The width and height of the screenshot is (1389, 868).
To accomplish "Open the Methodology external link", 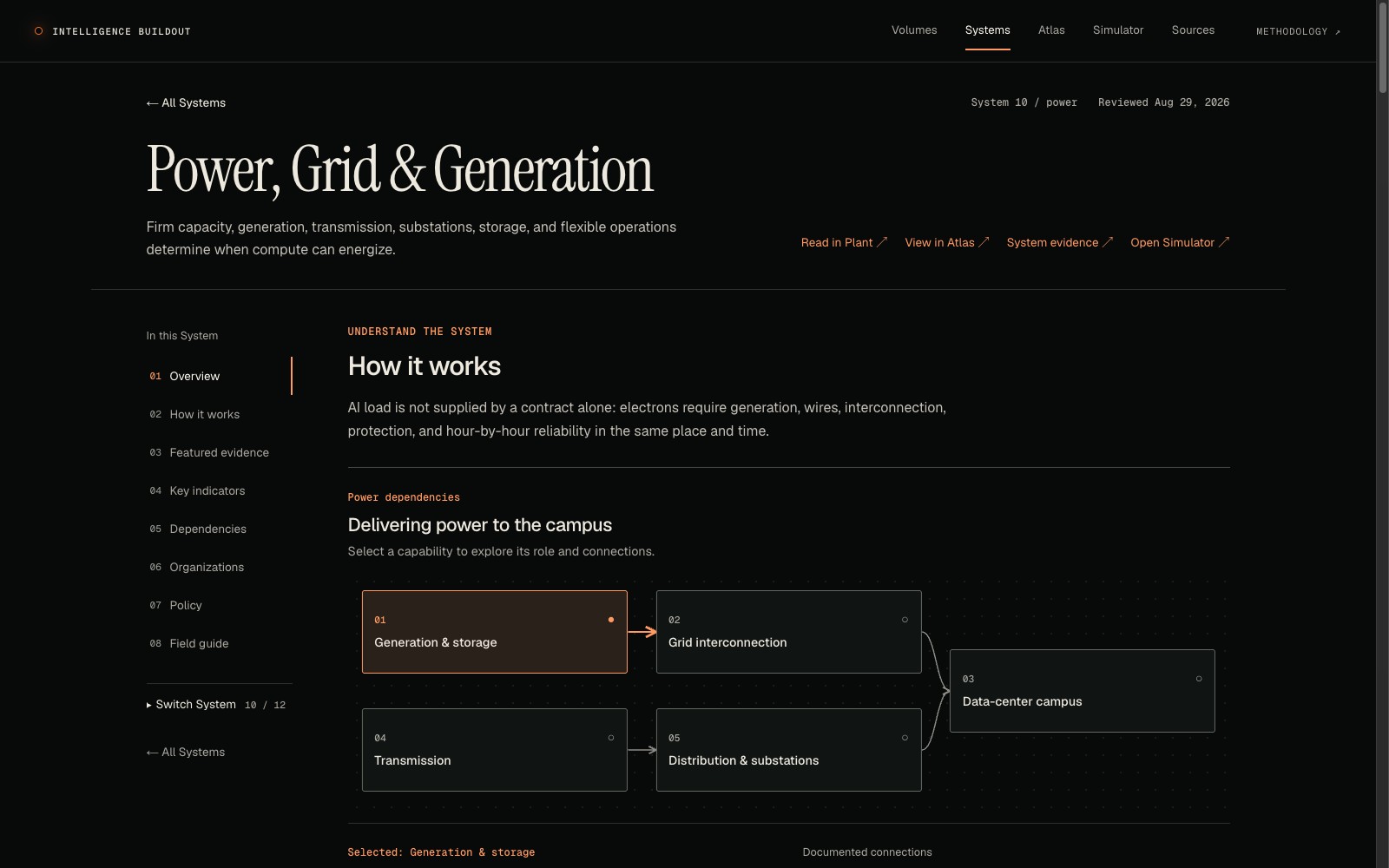I will tap(1298, 31).
